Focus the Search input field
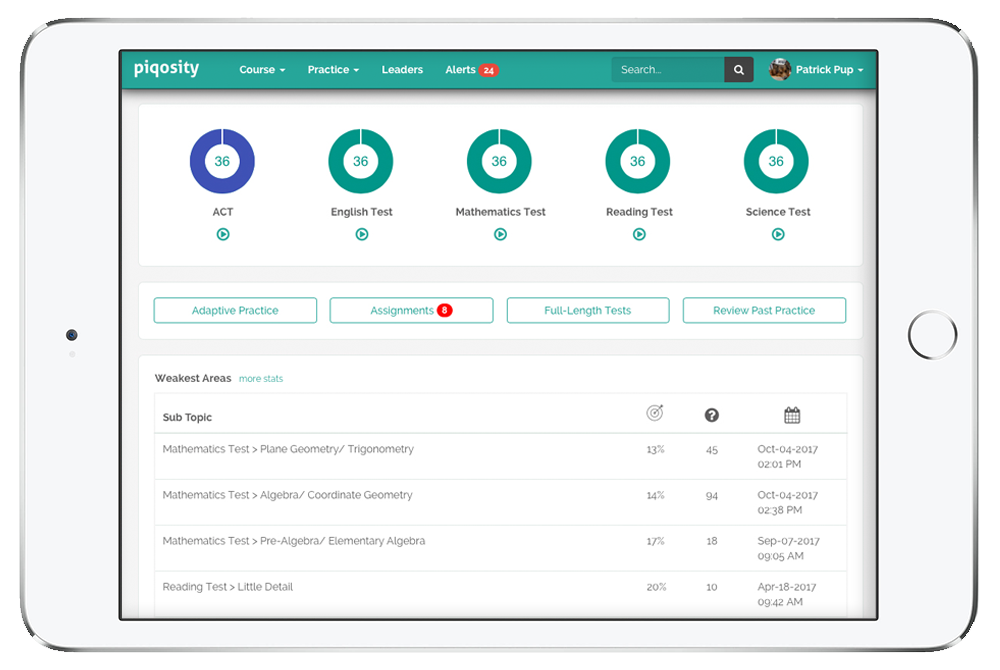This screenshot has height=670, width=1000. (x=667, y=70)
